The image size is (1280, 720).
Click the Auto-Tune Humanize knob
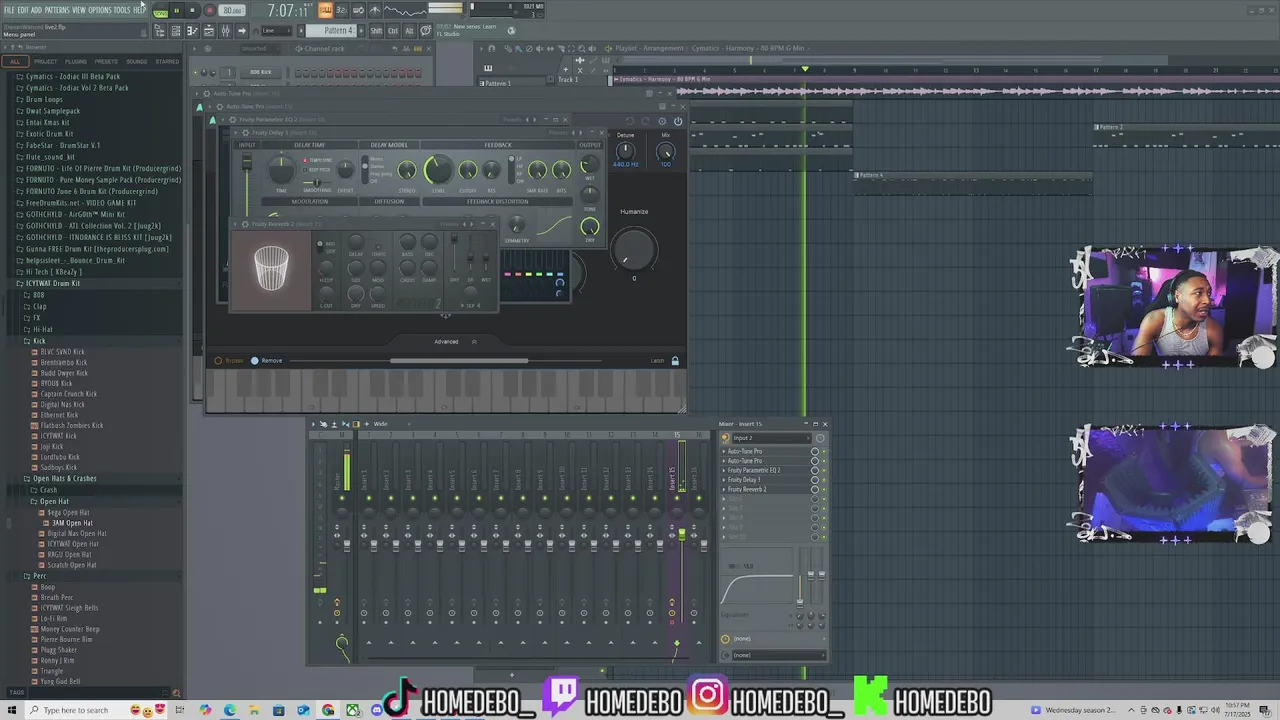[634, 248]
